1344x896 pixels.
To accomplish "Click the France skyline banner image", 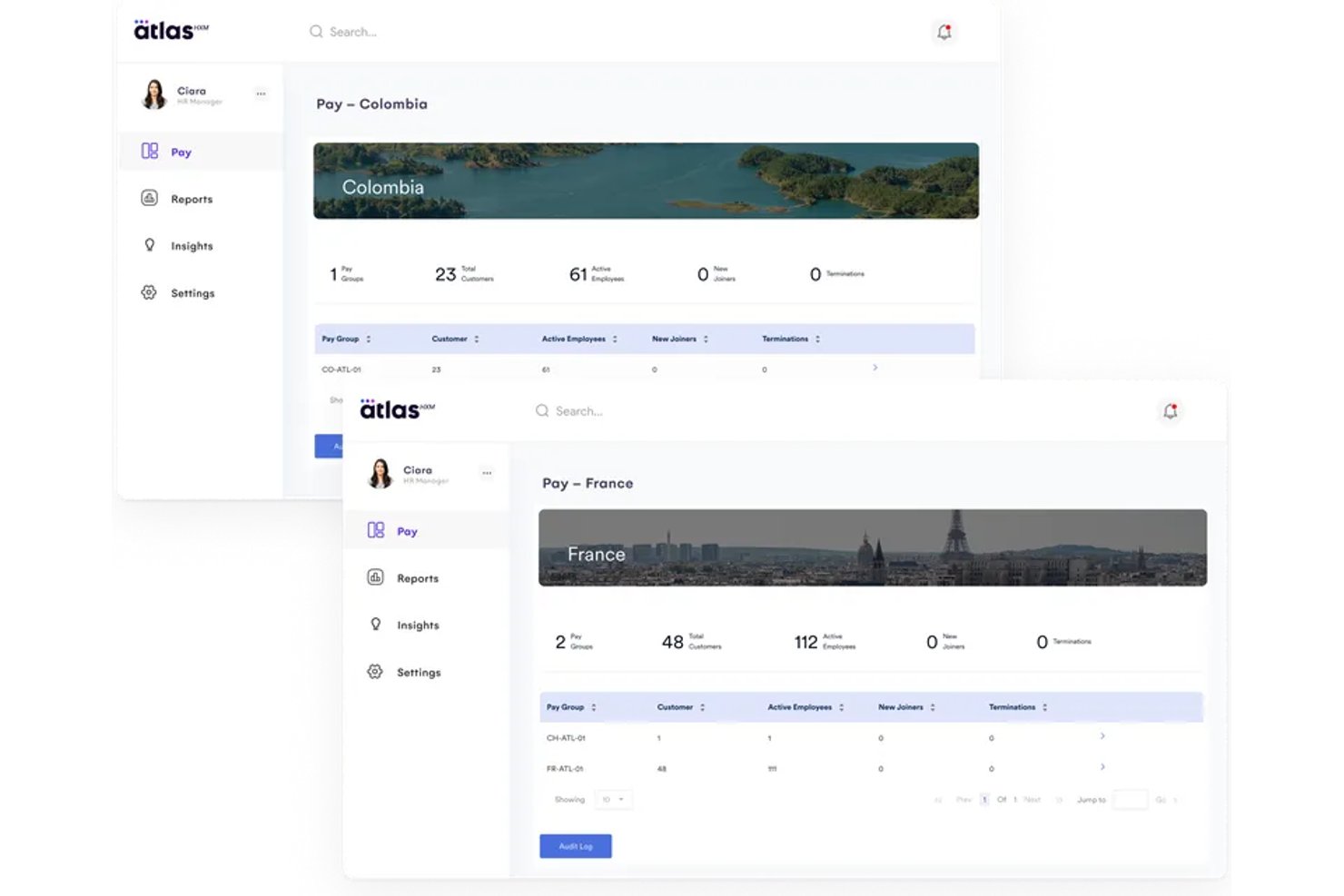I will pos(873,547).
